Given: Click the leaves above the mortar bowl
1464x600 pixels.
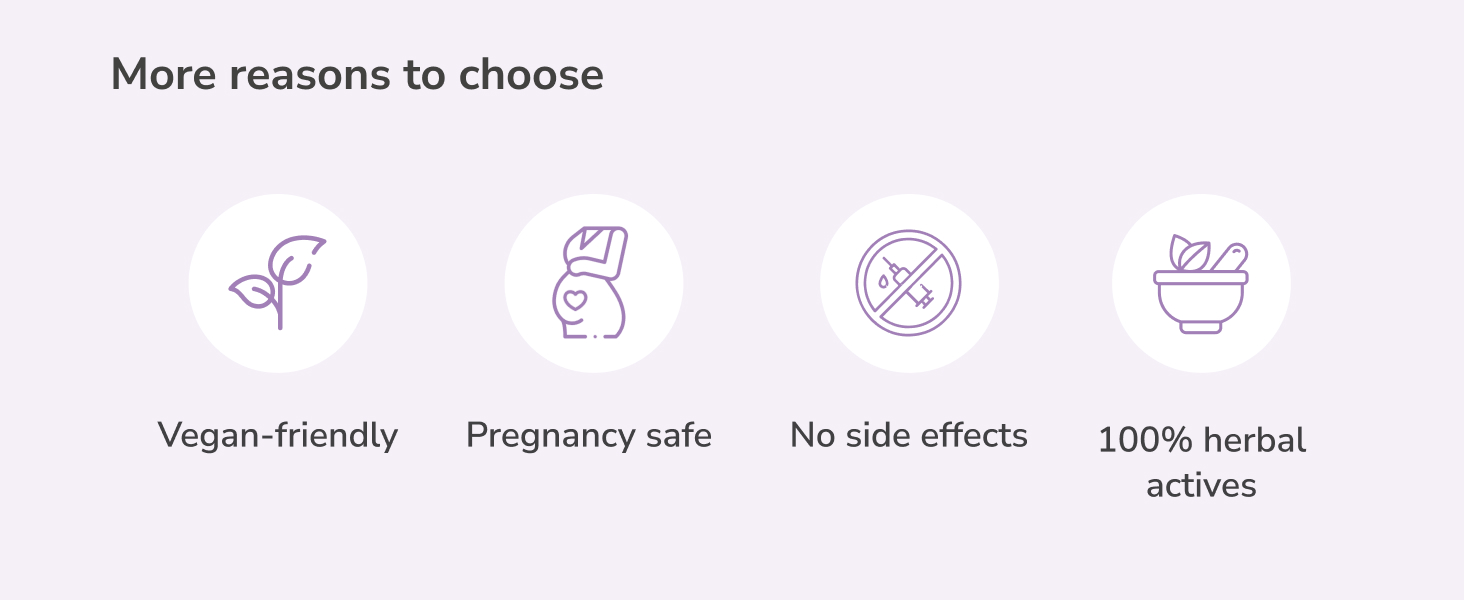Looking at the screenshot, I should (x=1188, y=254).
